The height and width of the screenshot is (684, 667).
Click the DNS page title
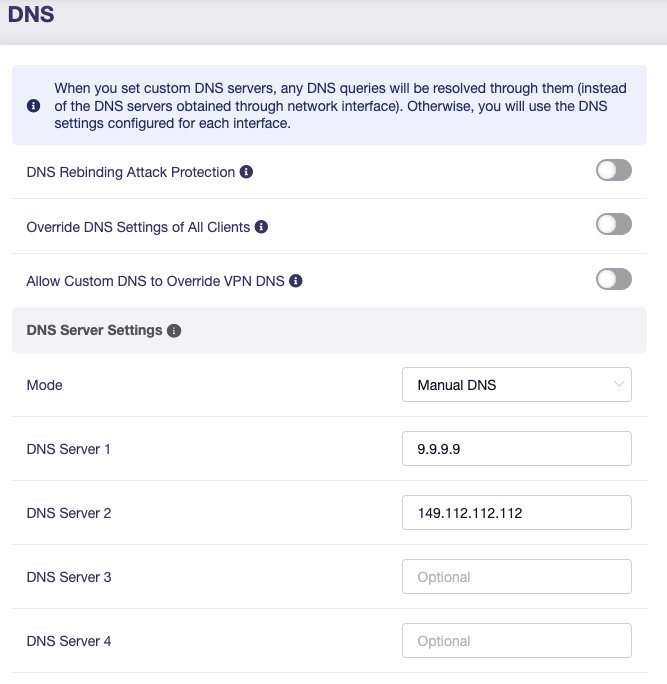pyautogui.click(x=31, y=16)
